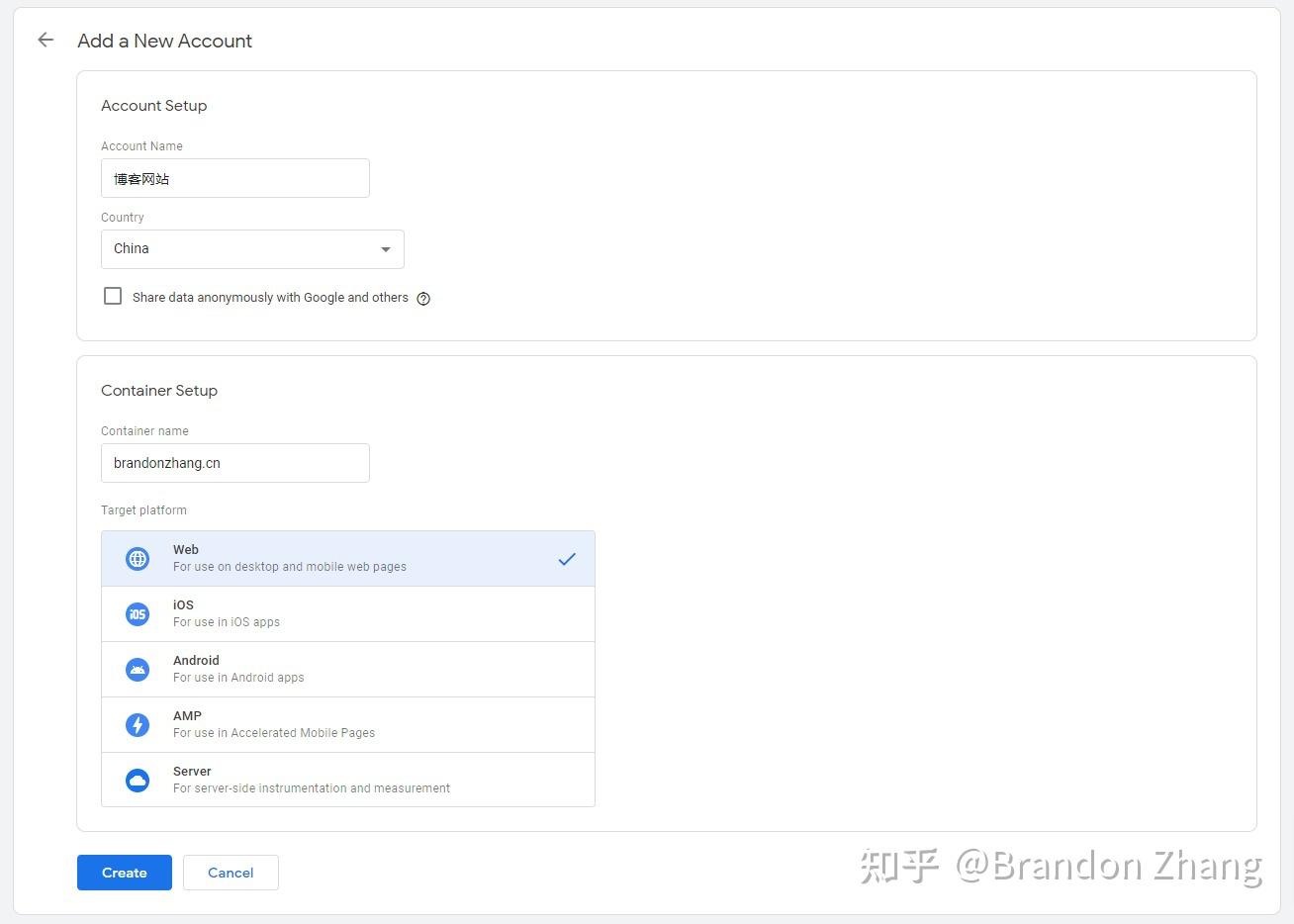
Task: Choose Server target platform option
Action: (x=348, y=780)
